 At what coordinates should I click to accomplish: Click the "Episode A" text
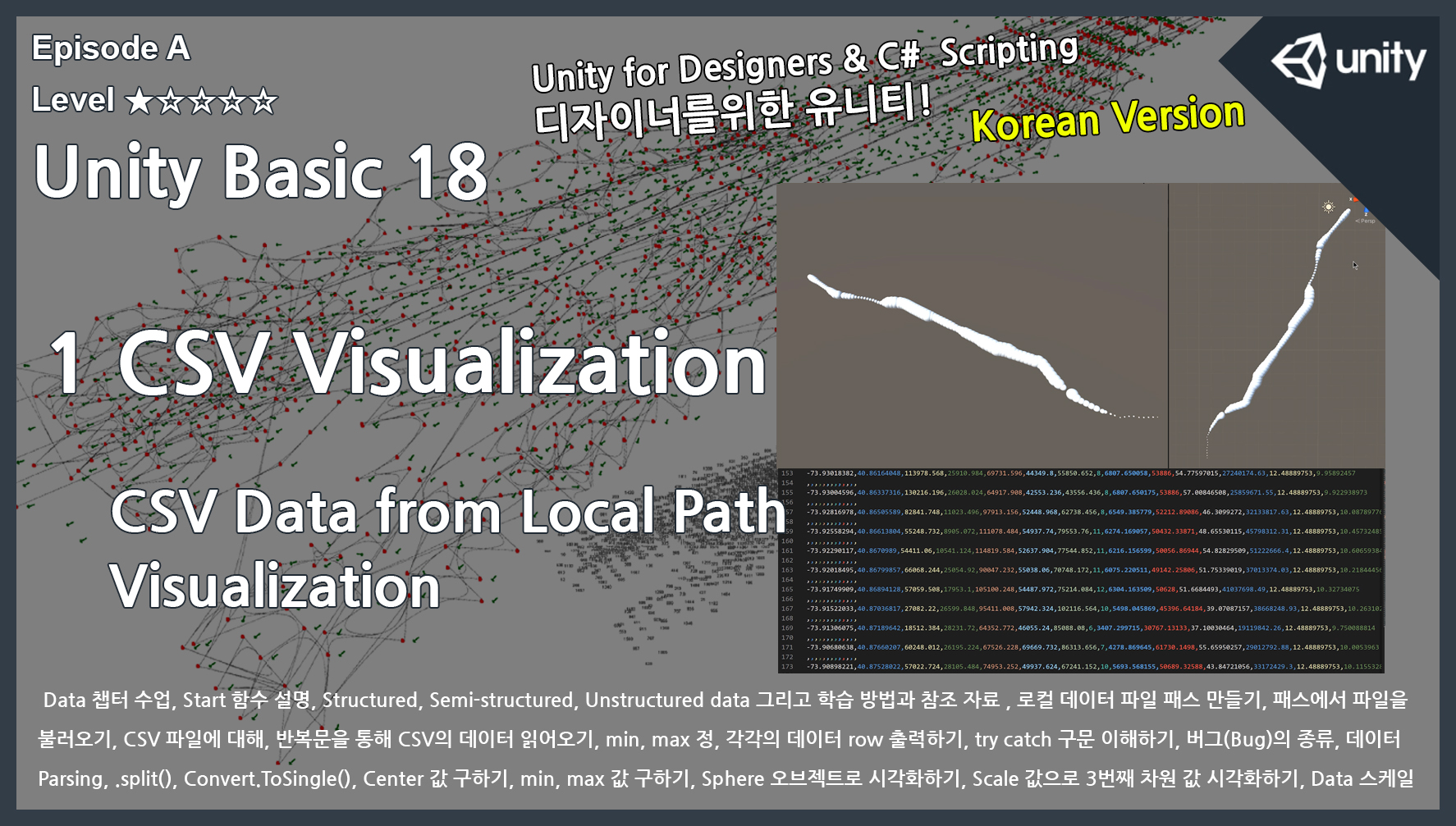pos(111,48)
